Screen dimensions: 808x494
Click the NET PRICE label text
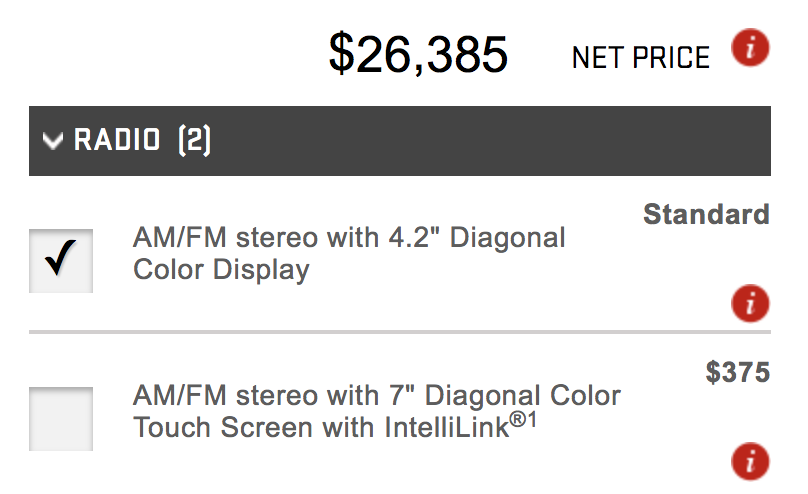tap(640, 58)
